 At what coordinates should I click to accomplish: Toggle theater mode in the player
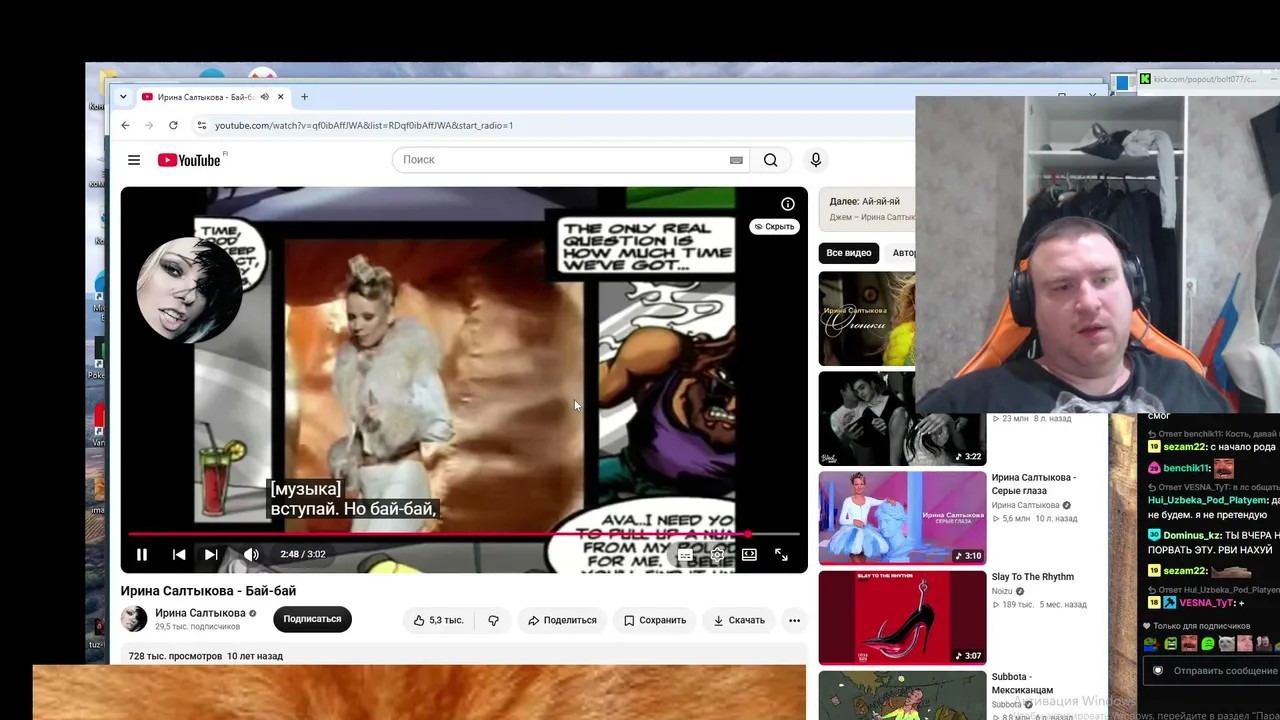749,554
